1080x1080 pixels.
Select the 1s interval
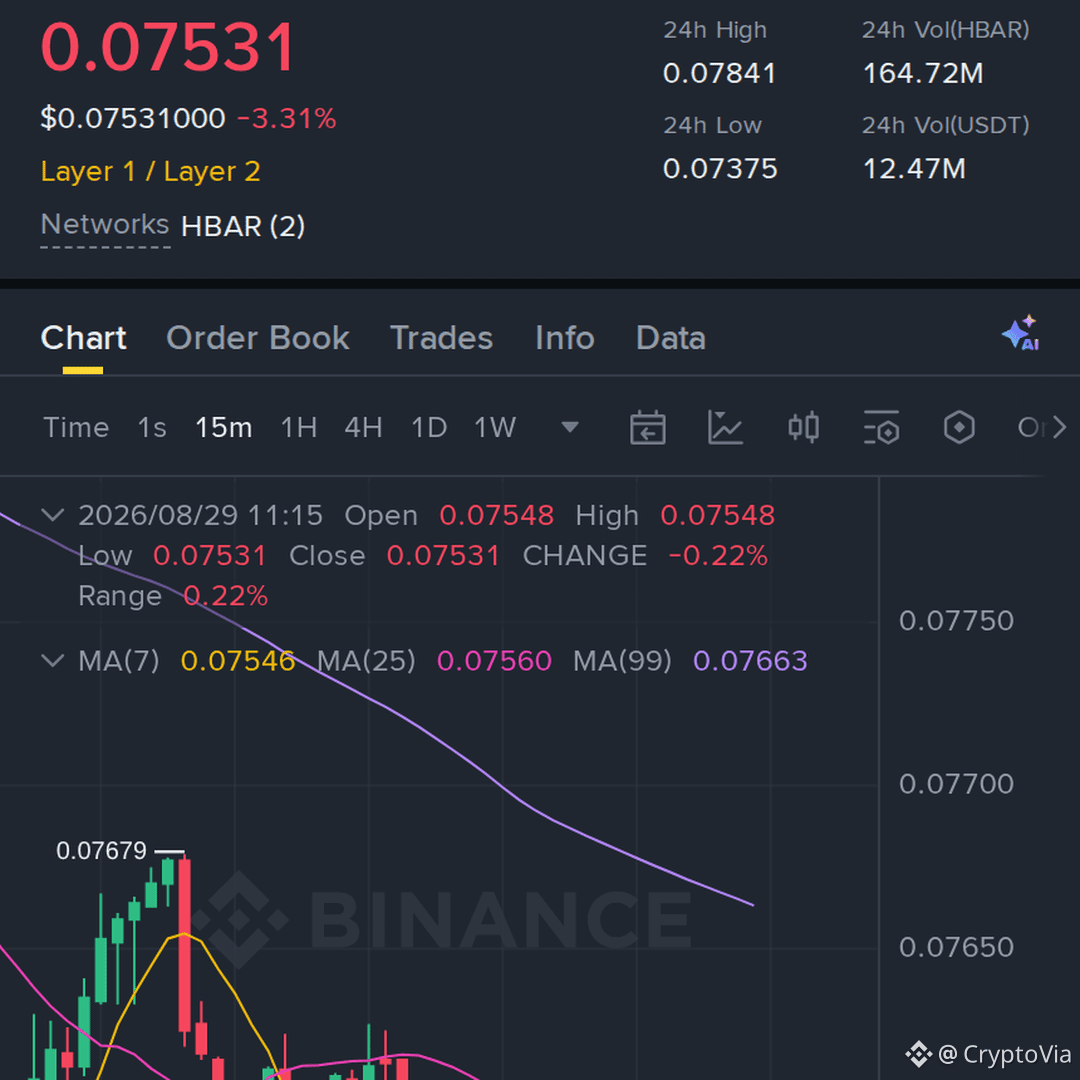pyautogui.click(x=152, y=428)
